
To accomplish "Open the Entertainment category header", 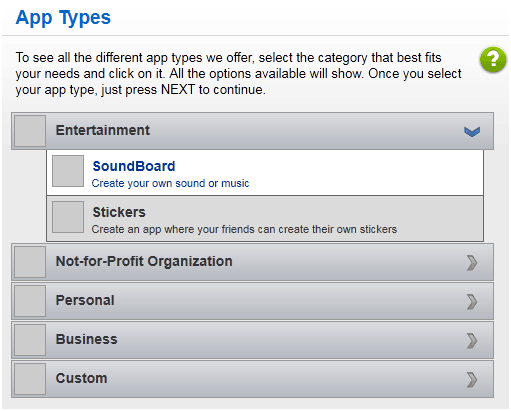I will 252,131.
